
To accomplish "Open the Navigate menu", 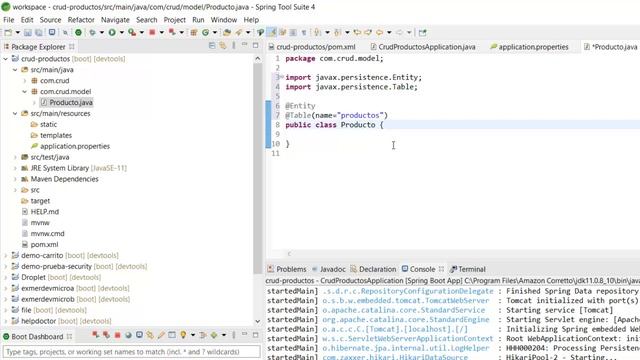I will click(115, 20).
